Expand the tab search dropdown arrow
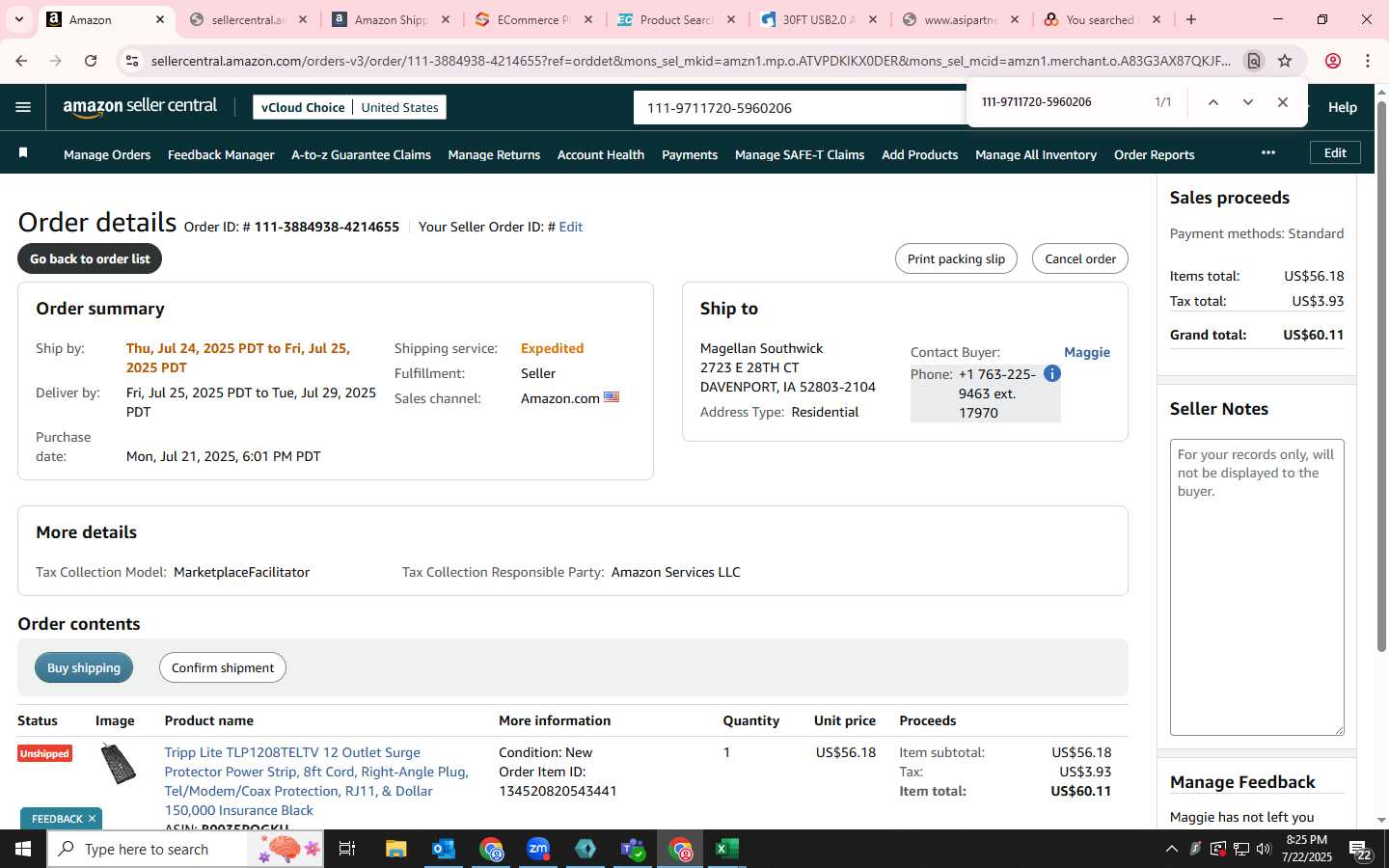The image size is (1389, 868). click(x=18, y=19)
